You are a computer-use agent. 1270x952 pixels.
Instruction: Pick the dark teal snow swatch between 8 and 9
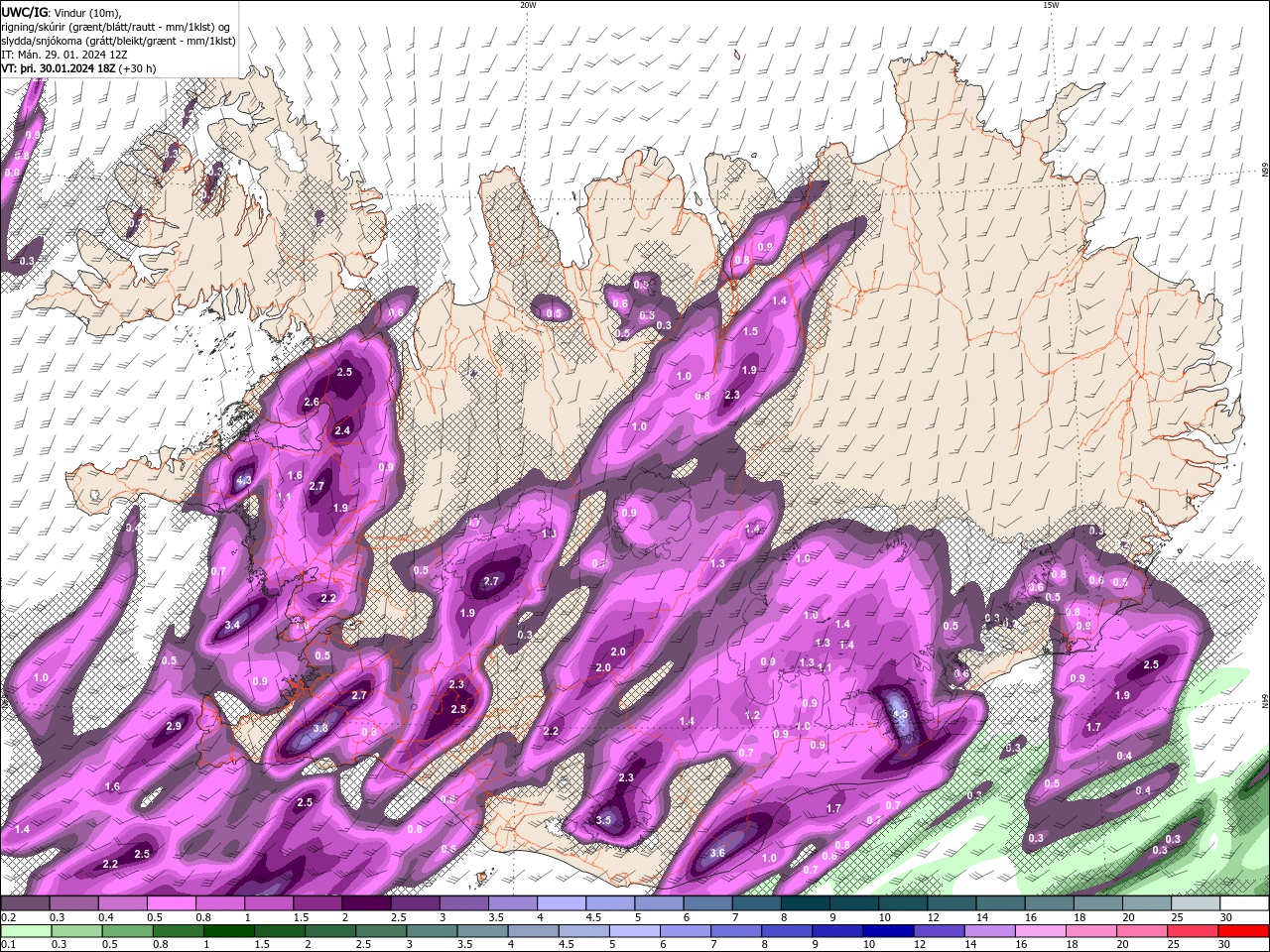805,903
